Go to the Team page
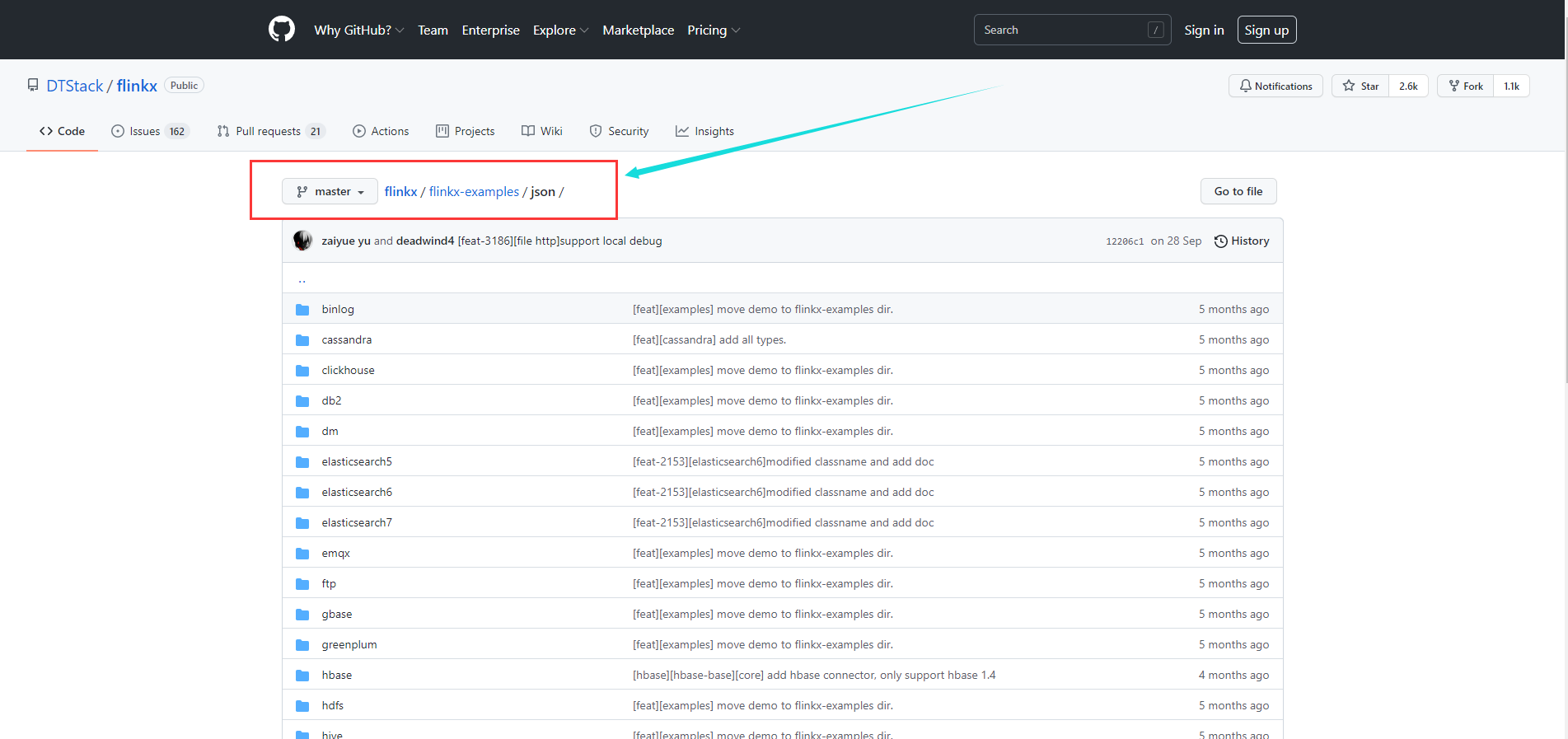Screen dimensions: 1568x739 point(433,30)
